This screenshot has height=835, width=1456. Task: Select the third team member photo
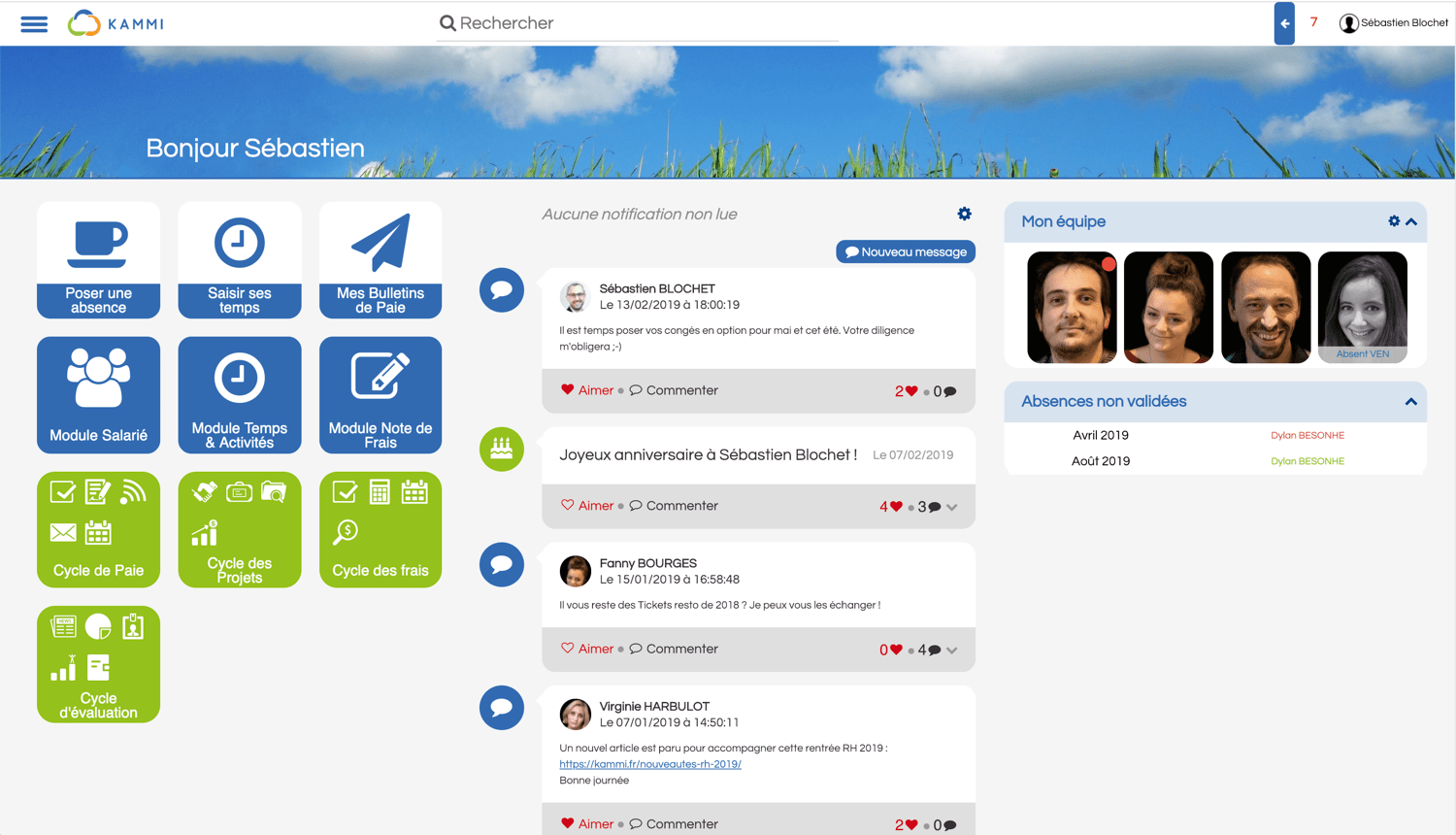click(x=1266, y=307)
